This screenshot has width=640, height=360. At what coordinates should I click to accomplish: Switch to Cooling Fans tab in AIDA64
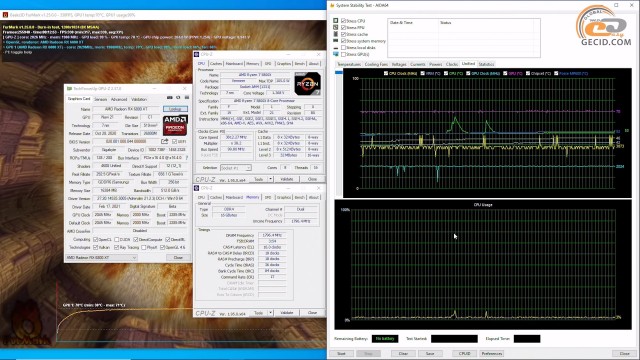[376, 64]
